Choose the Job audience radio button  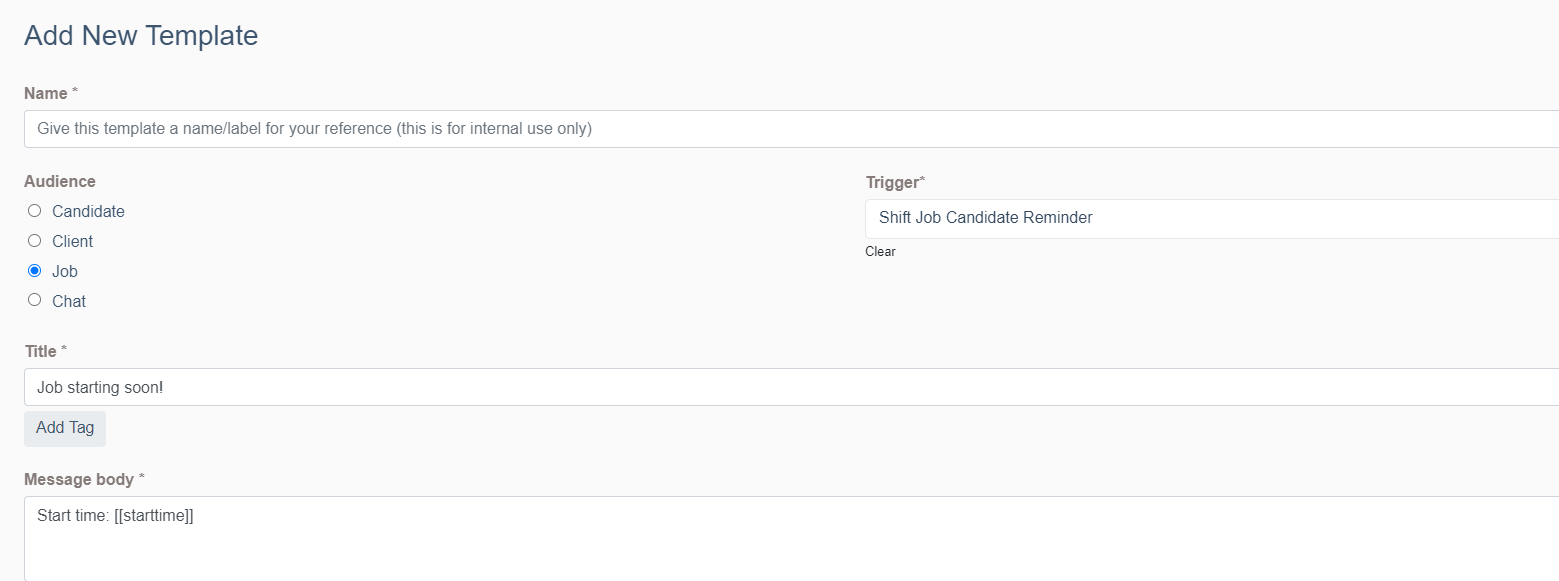pos(35,271)
